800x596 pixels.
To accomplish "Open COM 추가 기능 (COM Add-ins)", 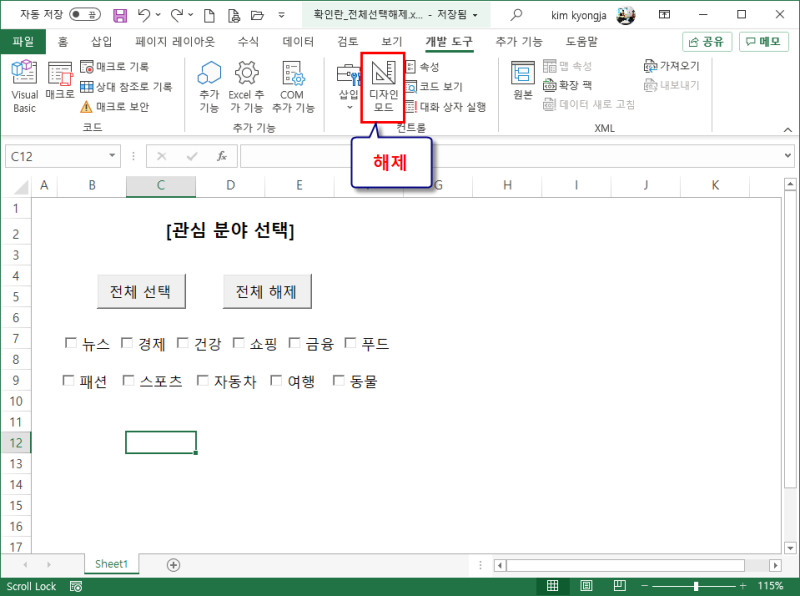I will 294,85.
